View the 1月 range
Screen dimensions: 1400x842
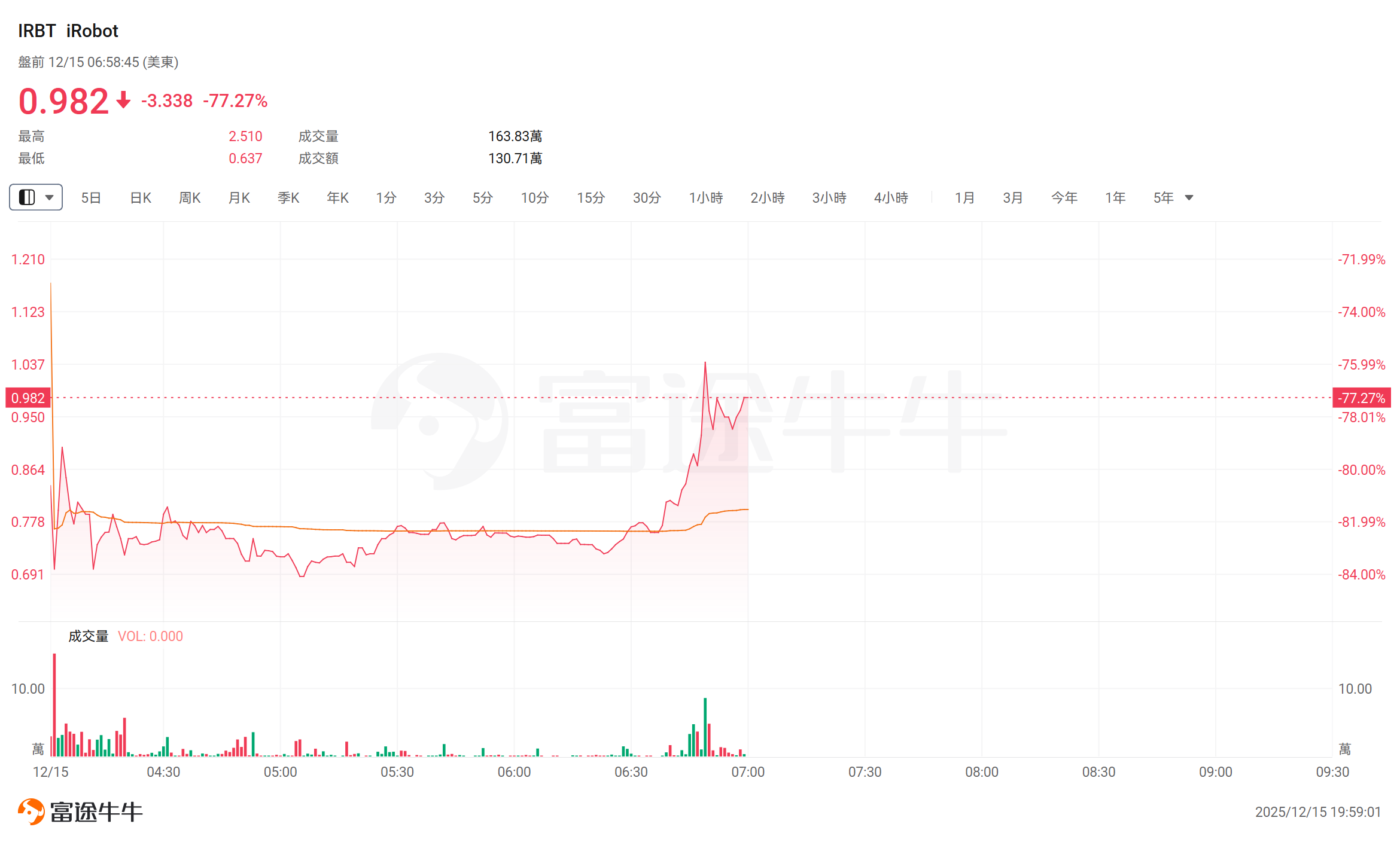(964, 197)
